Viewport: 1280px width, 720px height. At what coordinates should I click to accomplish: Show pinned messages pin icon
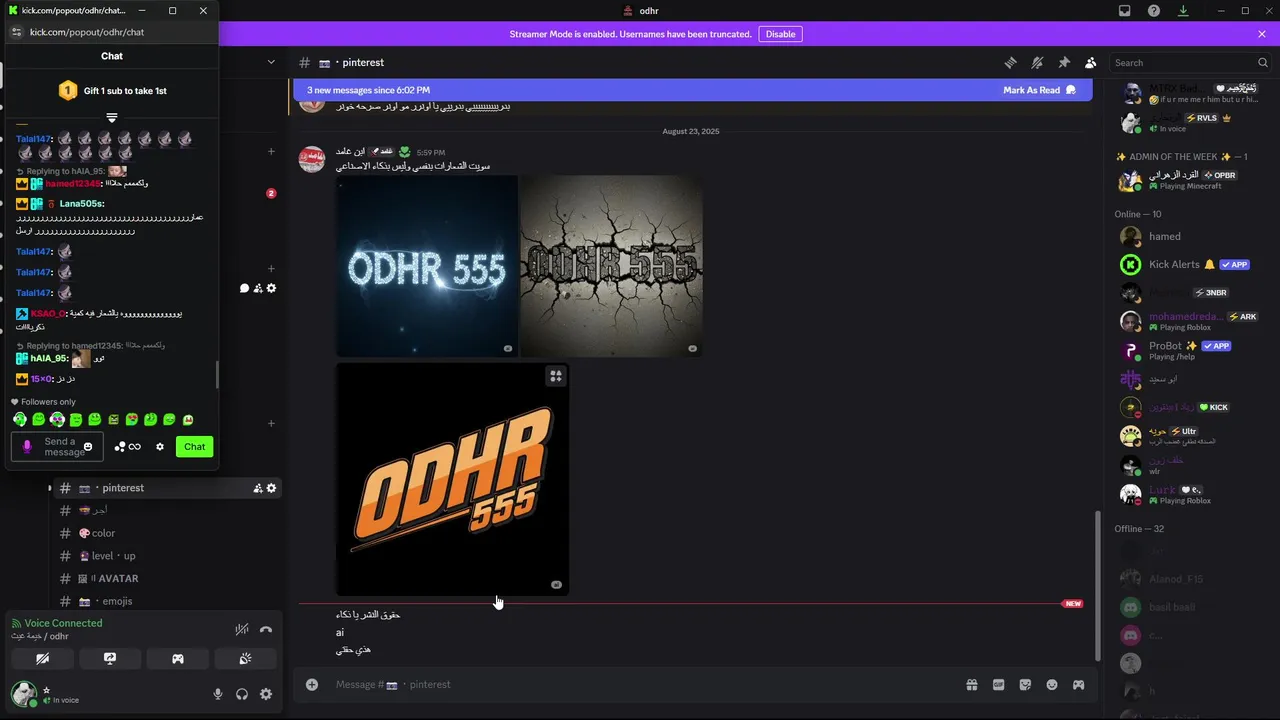(x=1064, y=62)
